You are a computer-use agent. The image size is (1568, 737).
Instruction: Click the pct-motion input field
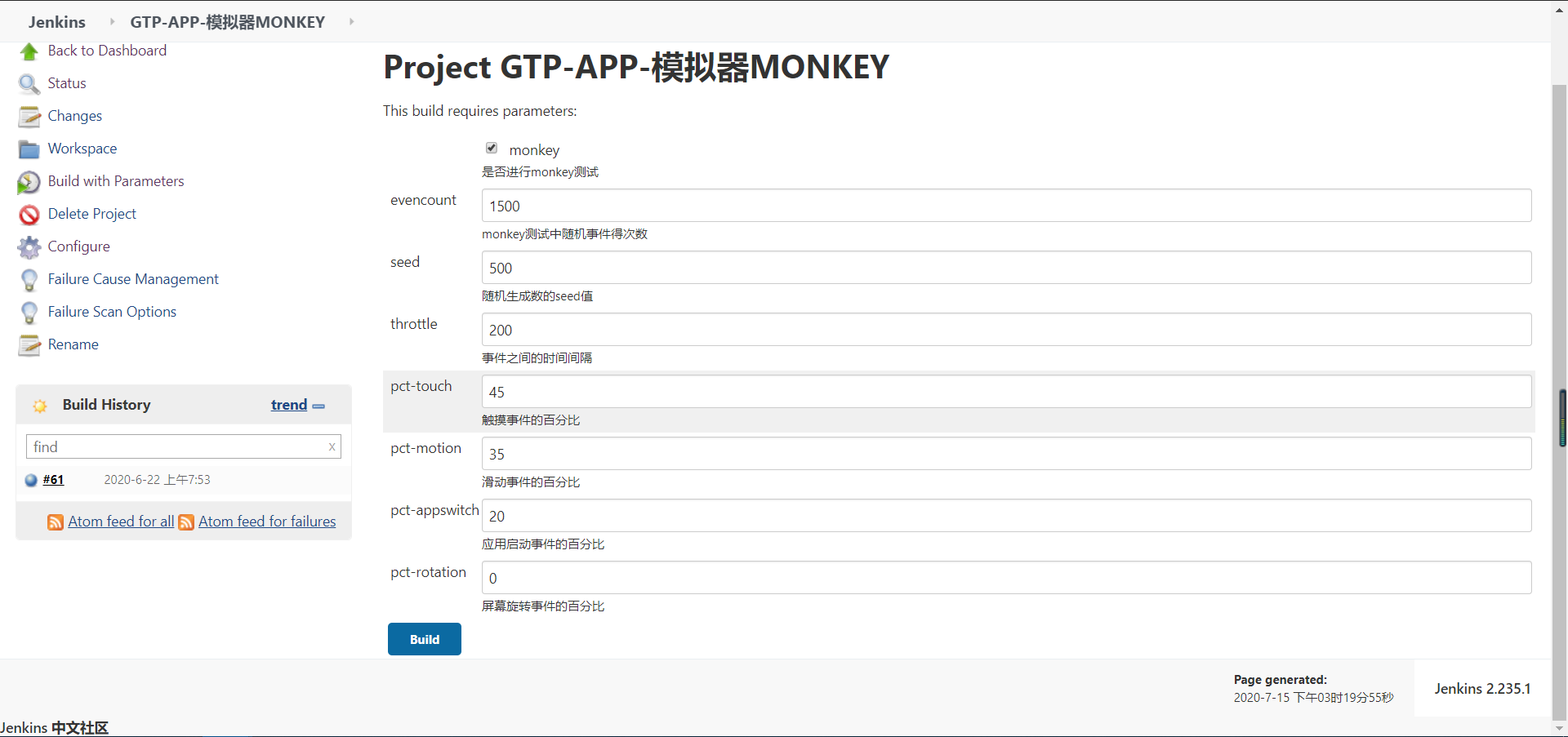coord(1006,454)
